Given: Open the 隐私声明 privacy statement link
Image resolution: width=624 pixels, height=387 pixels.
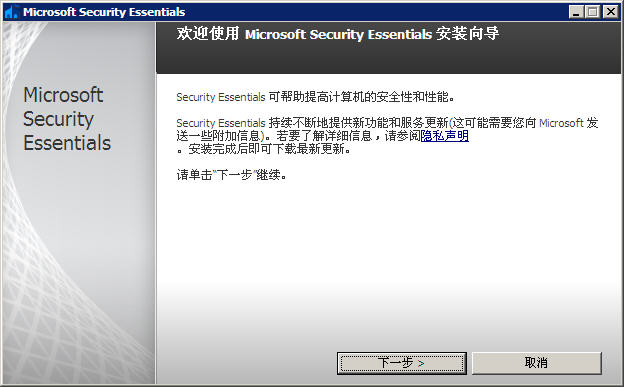Looking at the screenshot, I should (x=445, y=136).
